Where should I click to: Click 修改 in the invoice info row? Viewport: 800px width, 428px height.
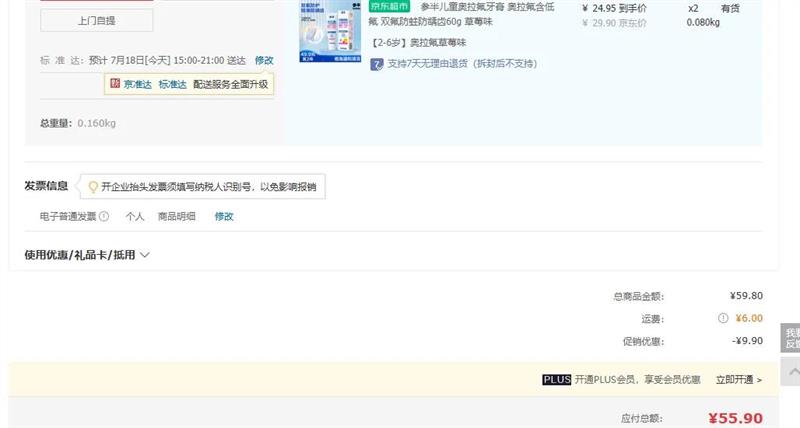[224, 216]
